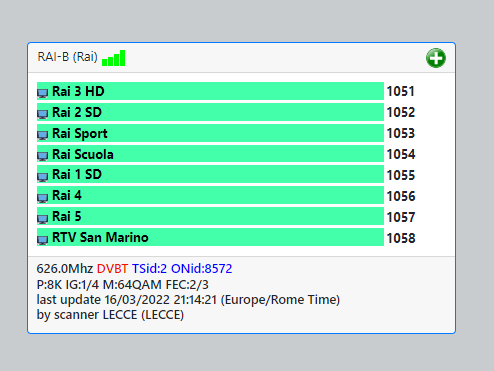This screenshot has height=371, width=494.
Task: Click the green plus icon
Action: click(x=436, y=58)
